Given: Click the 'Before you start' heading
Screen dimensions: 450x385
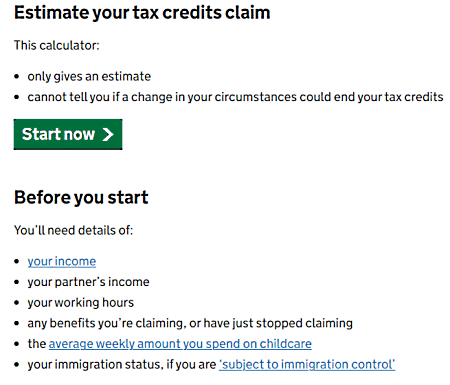Looking at the screenshot, I should [x=81, y=198].
